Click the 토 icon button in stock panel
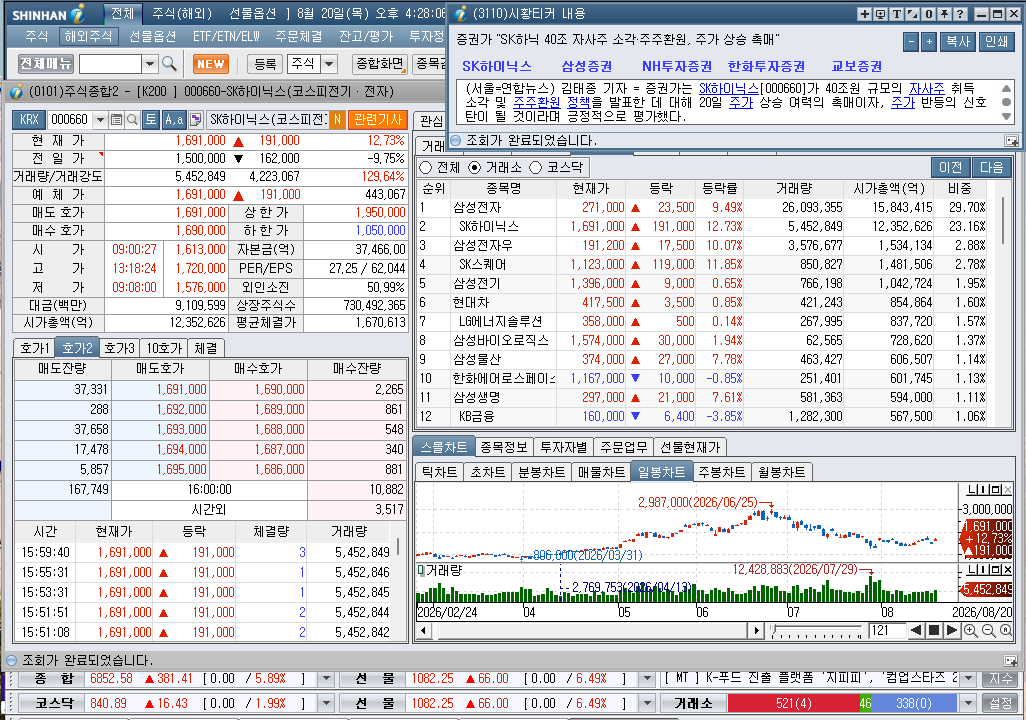 (150, 120)
